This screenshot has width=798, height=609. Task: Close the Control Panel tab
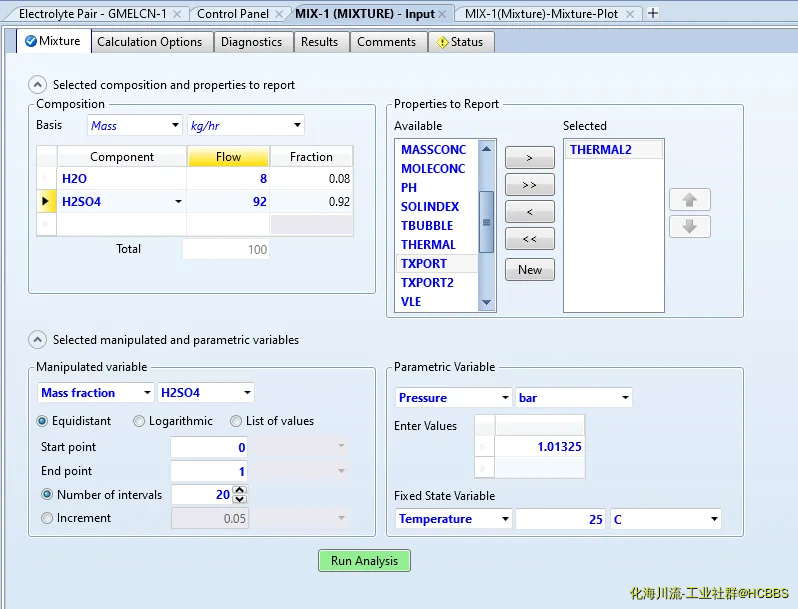tap(278, 14)
